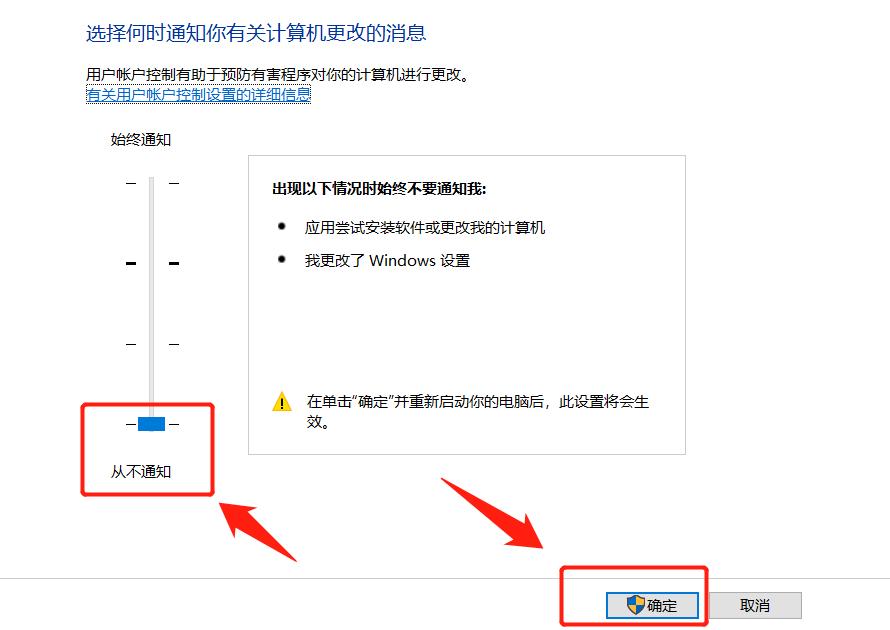This screenshot has width=890, height=630.
Task: Set slider to topmost tick under 始终通知
Action: (152, 183)
